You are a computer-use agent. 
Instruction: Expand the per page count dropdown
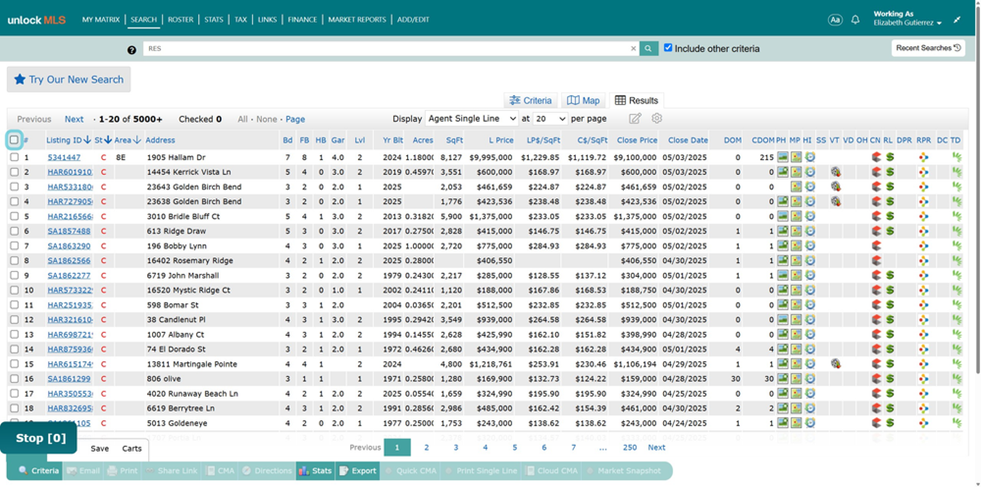coord(550,118)
